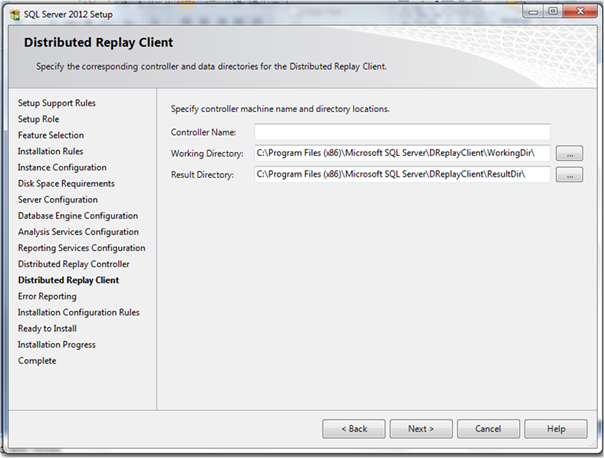Click the Result Directory label
604x458 pixels.
[202, 175]
